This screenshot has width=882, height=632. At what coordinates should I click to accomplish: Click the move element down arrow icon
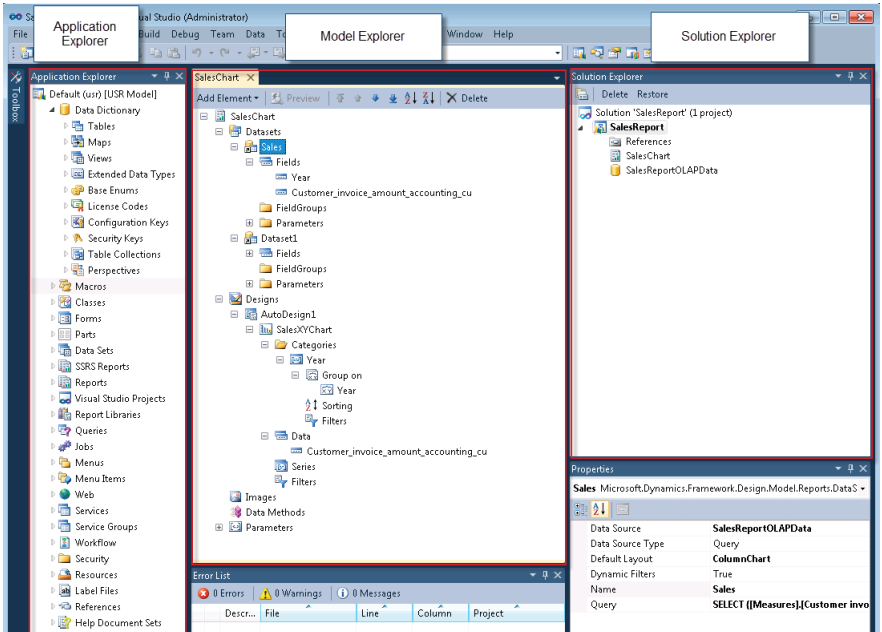375,97
